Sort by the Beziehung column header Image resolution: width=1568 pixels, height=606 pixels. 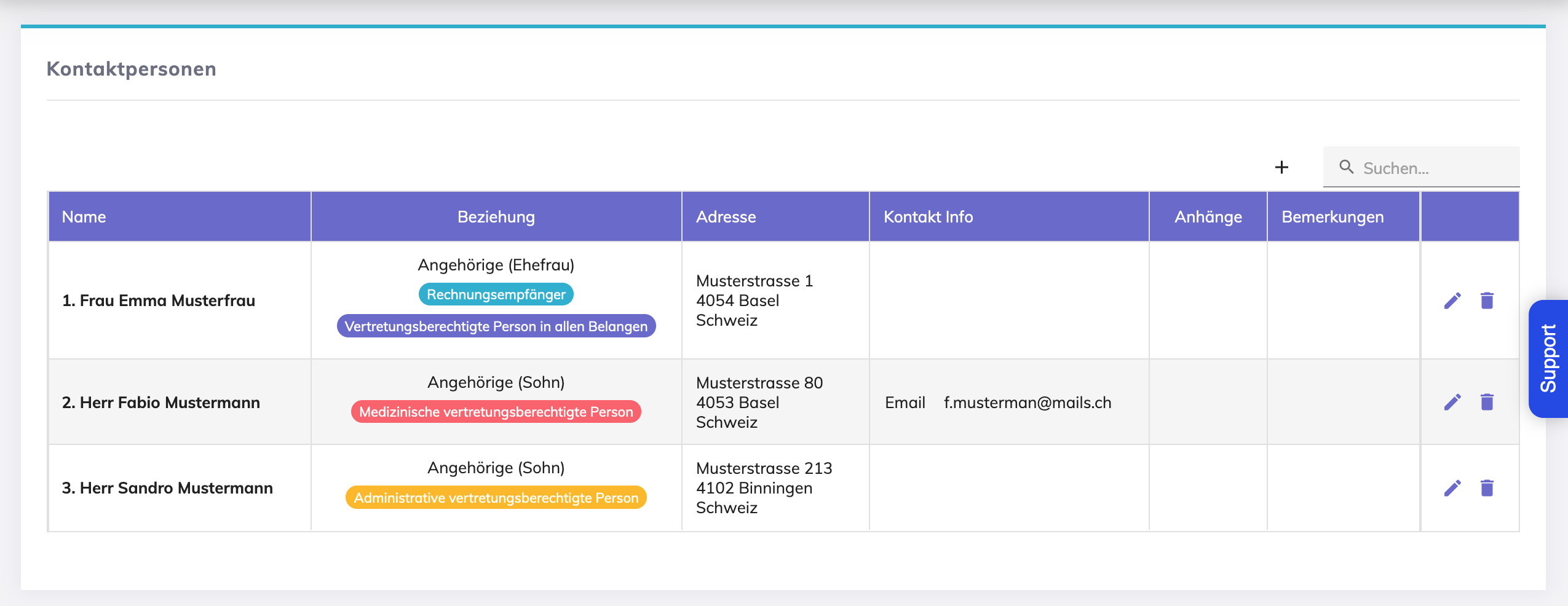click(496, 217)
